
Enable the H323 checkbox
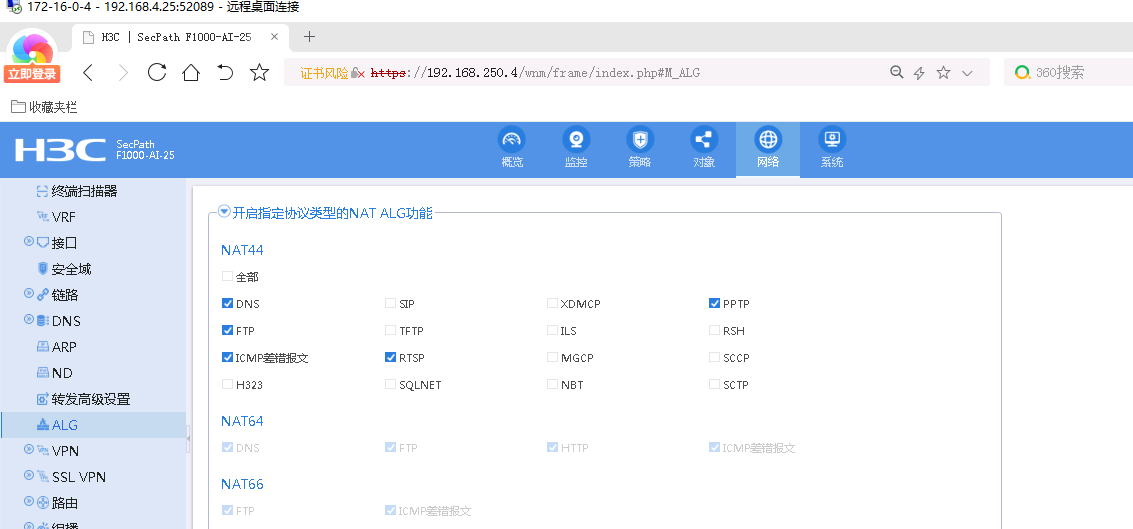coord(227,384)
